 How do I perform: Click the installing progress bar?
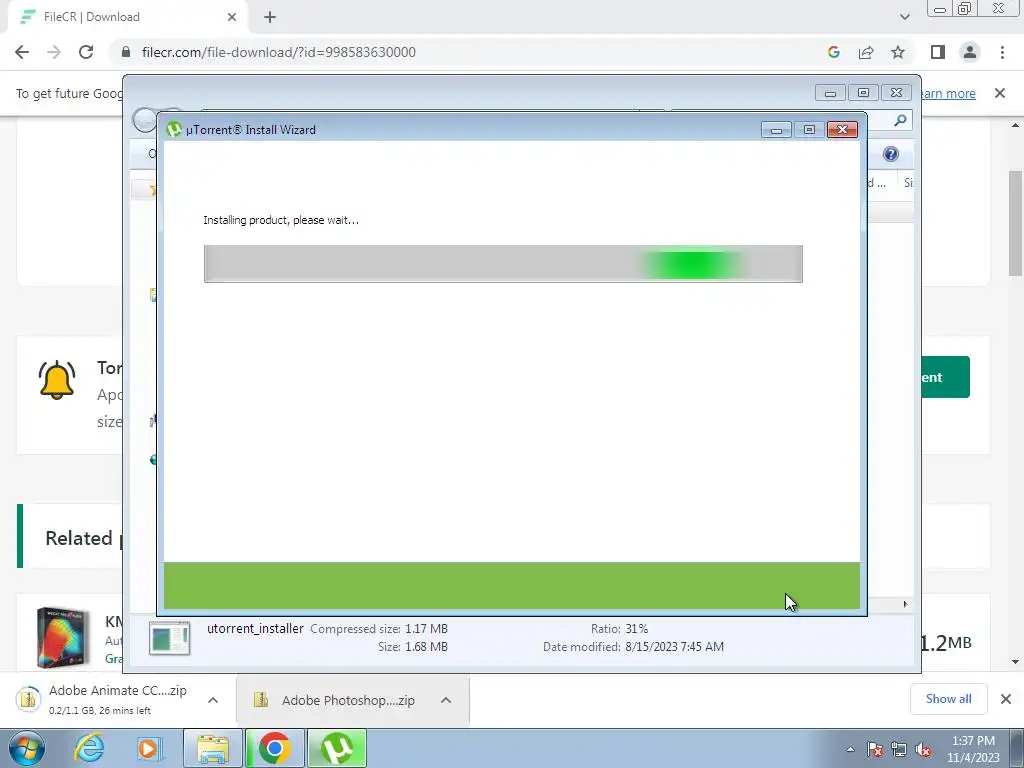[503, 264]
